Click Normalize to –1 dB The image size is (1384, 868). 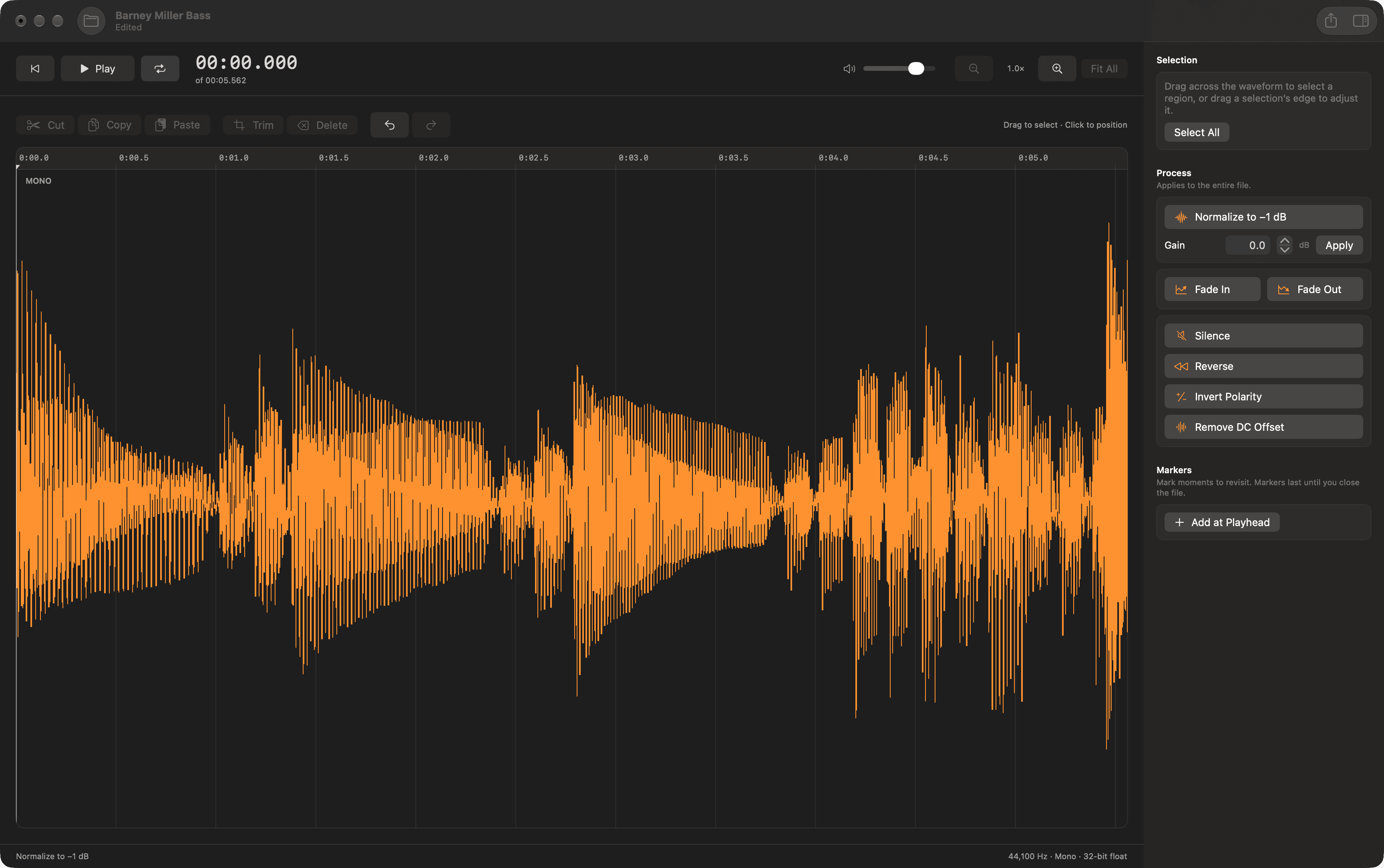1263,217
